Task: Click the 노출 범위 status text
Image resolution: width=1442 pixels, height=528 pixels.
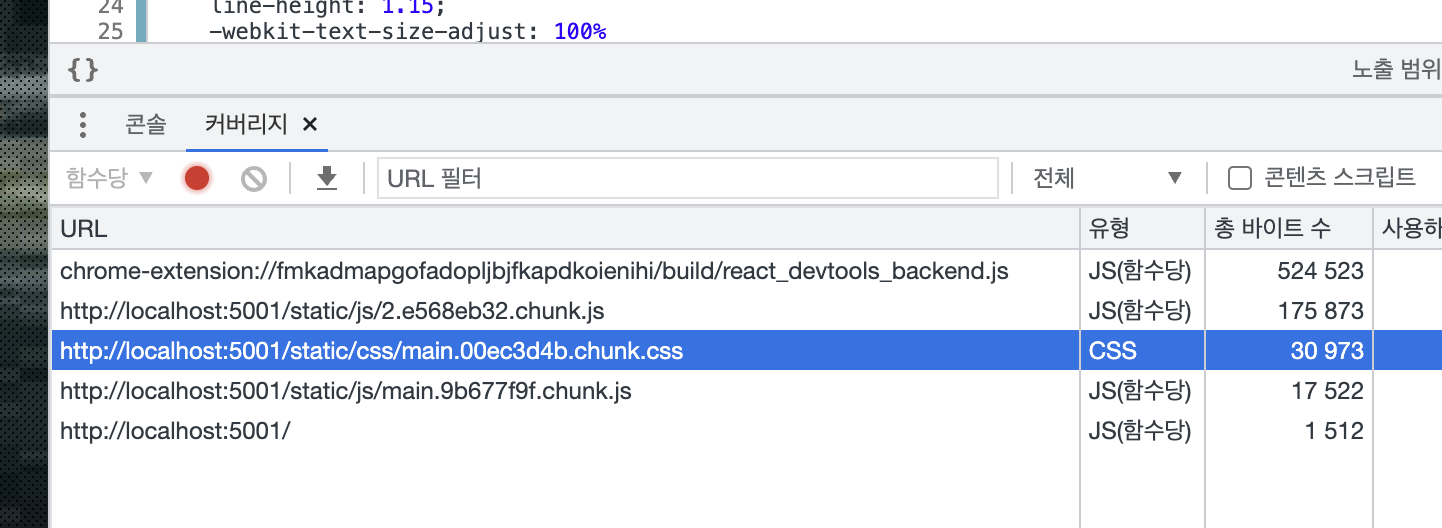Action: click(x=1397, y=70)
